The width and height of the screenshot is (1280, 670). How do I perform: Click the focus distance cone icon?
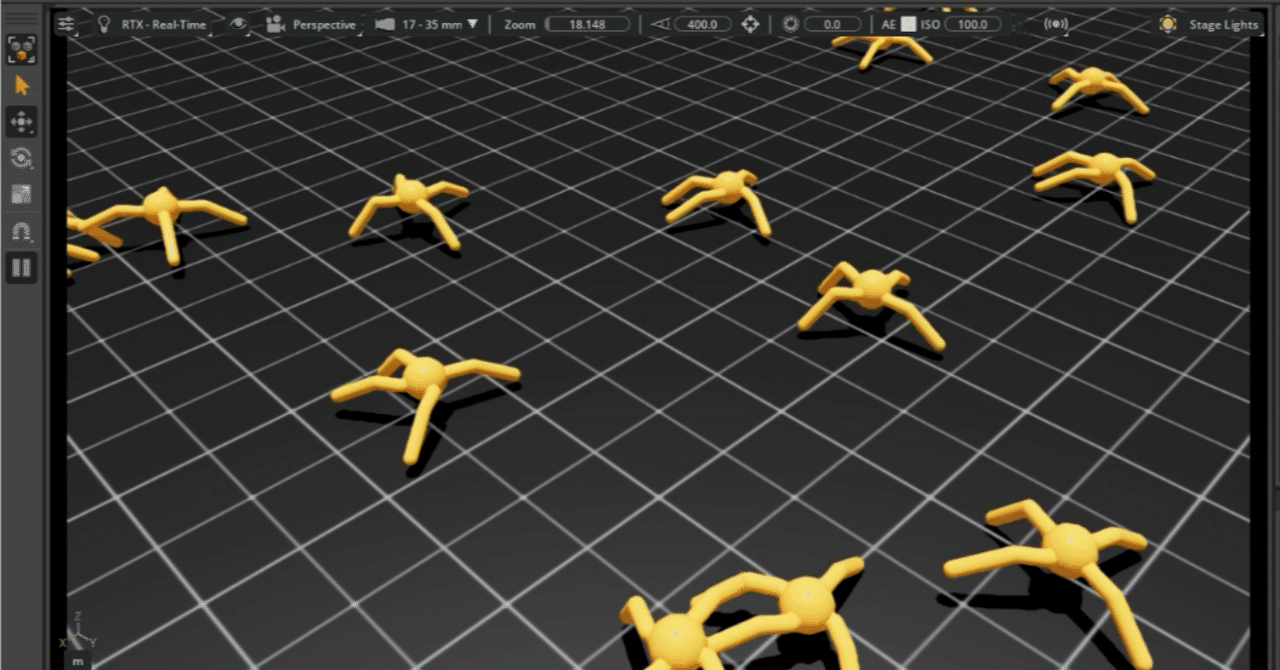tap(660, 24)
